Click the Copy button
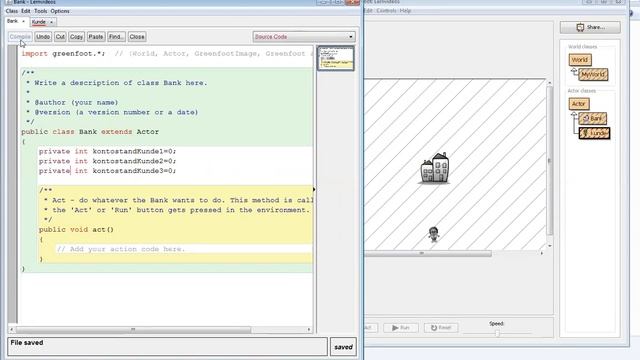The width and height of the screenshot is (640, 360). tap(76, 37)
